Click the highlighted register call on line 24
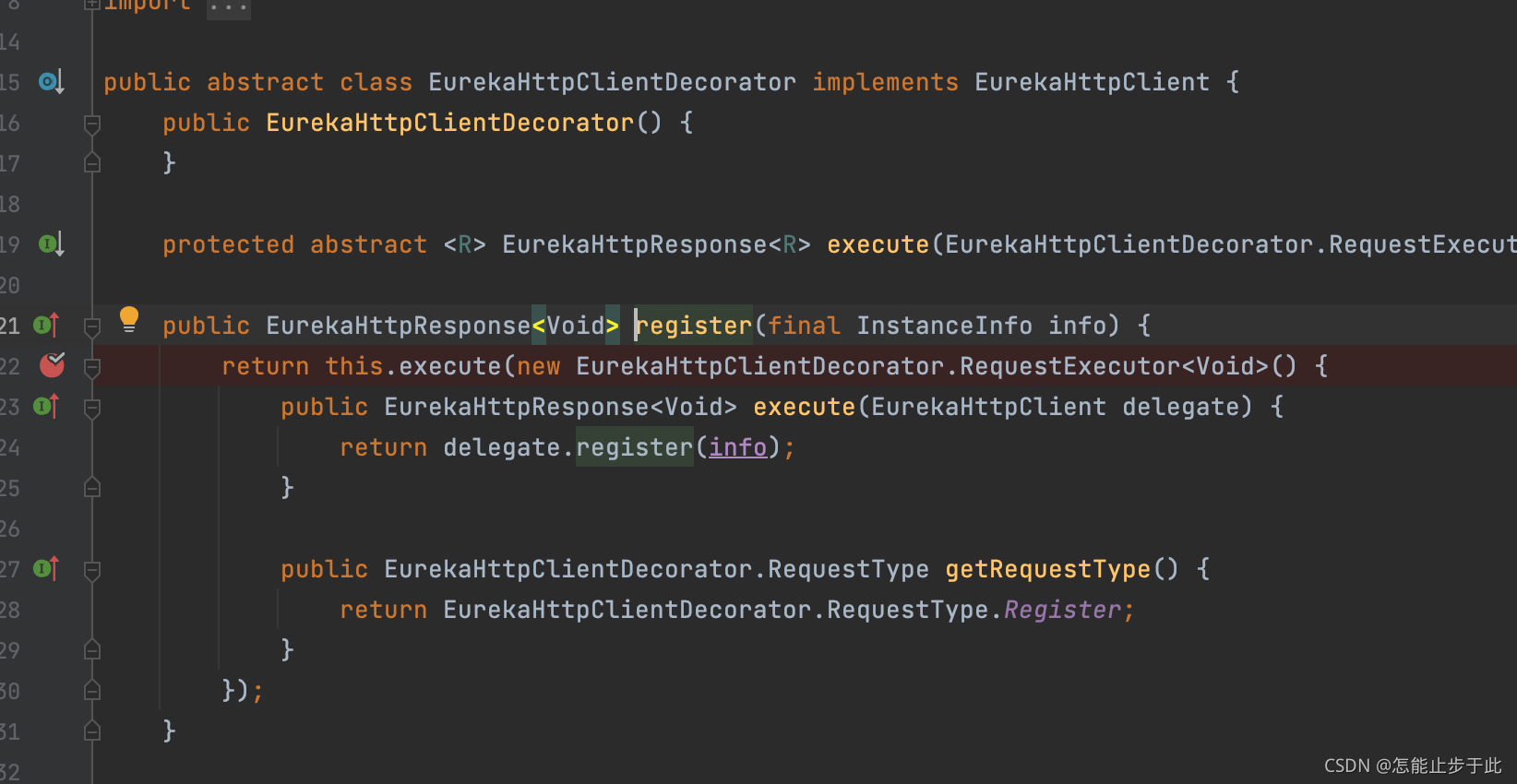Screen dimensions: 1517x784 [634, 447]
